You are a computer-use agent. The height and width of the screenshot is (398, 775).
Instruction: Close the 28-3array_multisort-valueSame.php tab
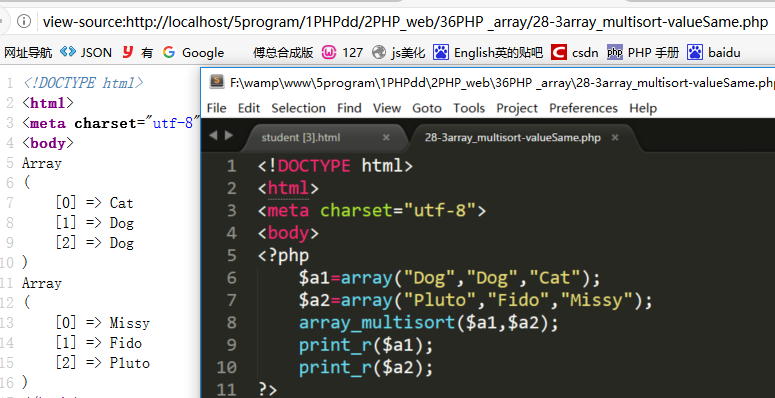tap(615, 137)
